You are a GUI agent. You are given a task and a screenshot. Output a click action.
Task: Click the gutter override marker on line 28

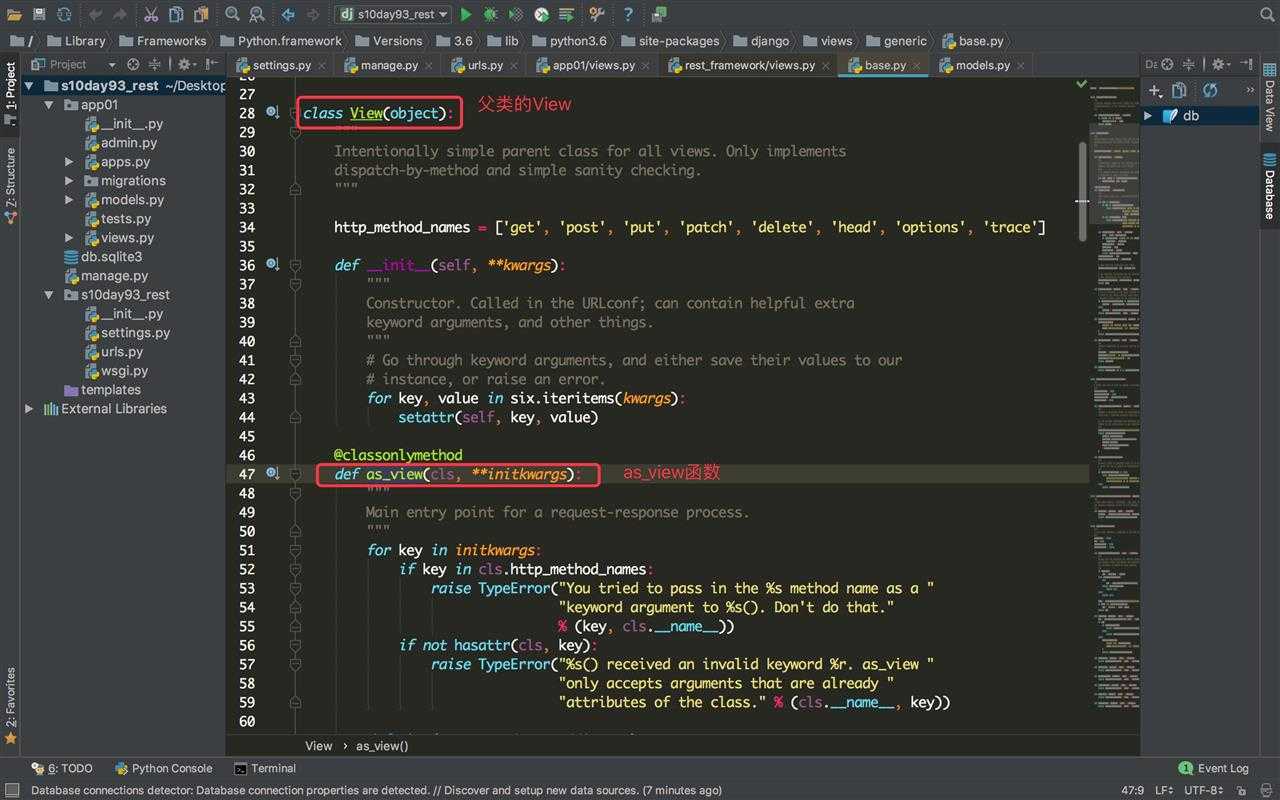(x=273, y=113)
